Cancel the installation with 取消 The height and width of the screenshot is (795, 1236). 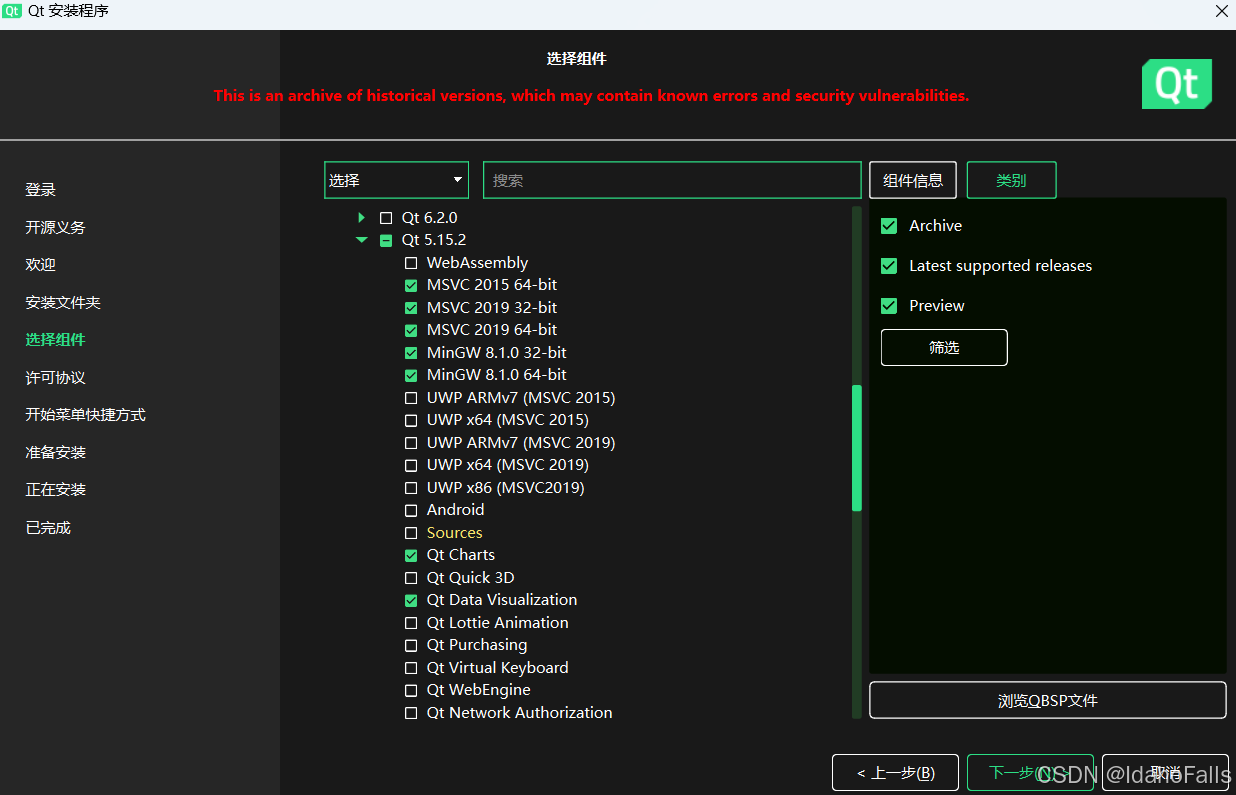1165,773
